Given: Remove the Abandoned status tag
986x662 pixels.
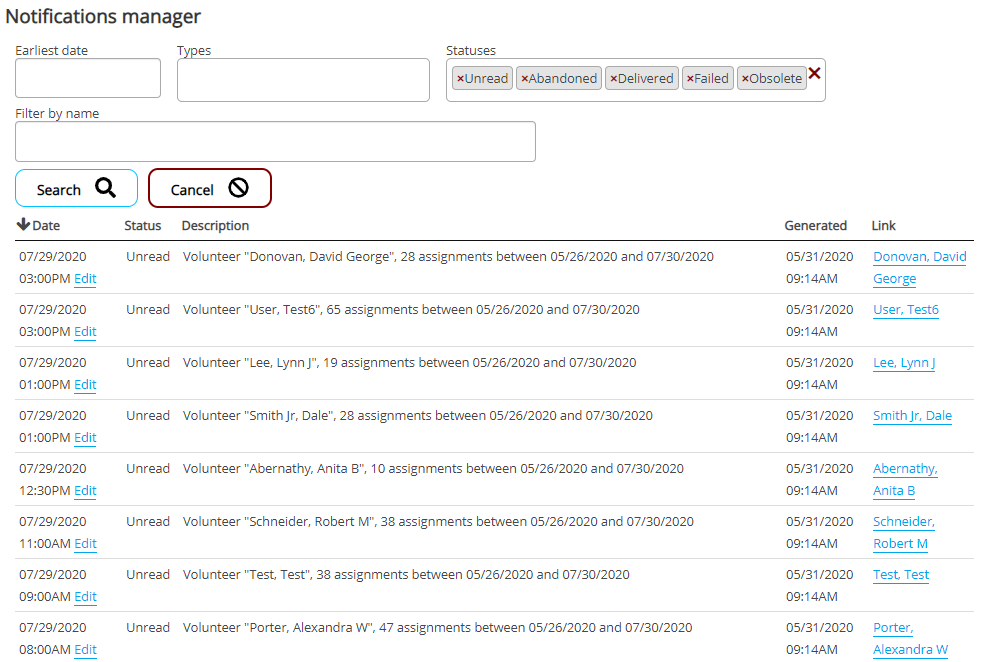Looking at the screenshot, I should pos(524,79).
